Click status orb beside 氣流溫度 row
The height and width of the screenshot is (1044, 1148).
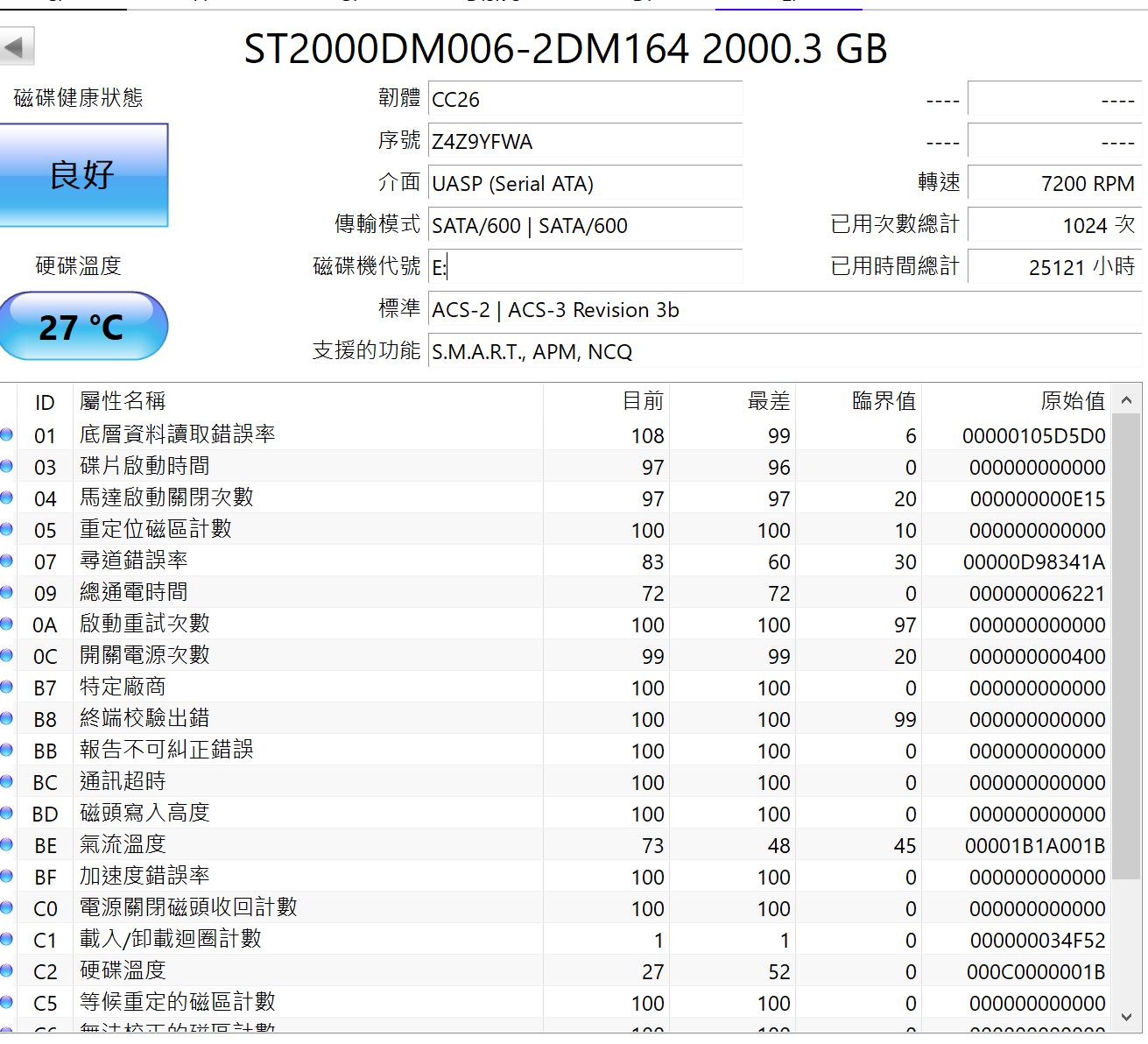7,844
